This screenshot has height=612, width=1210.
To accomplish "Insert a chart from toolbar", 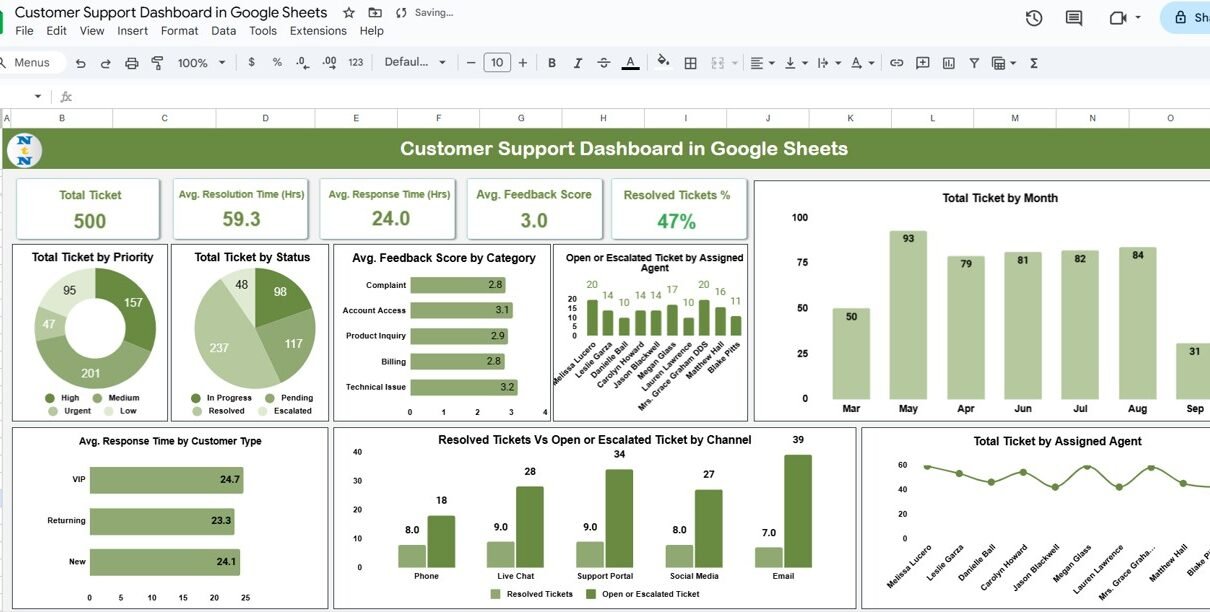I will pos(948,63).
